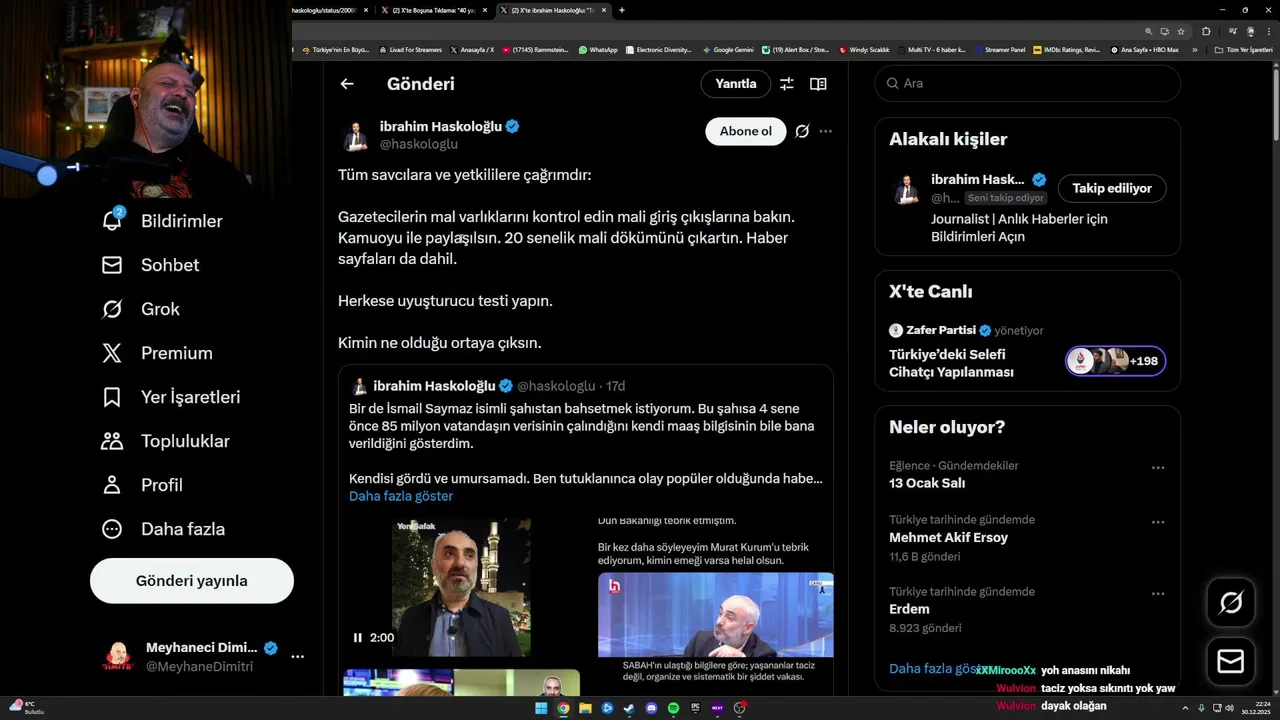This screenshot has width=1280, height=720.
Task: Pause the video showing 2:00
Action: pyautogui.click(x=358, y=638)
